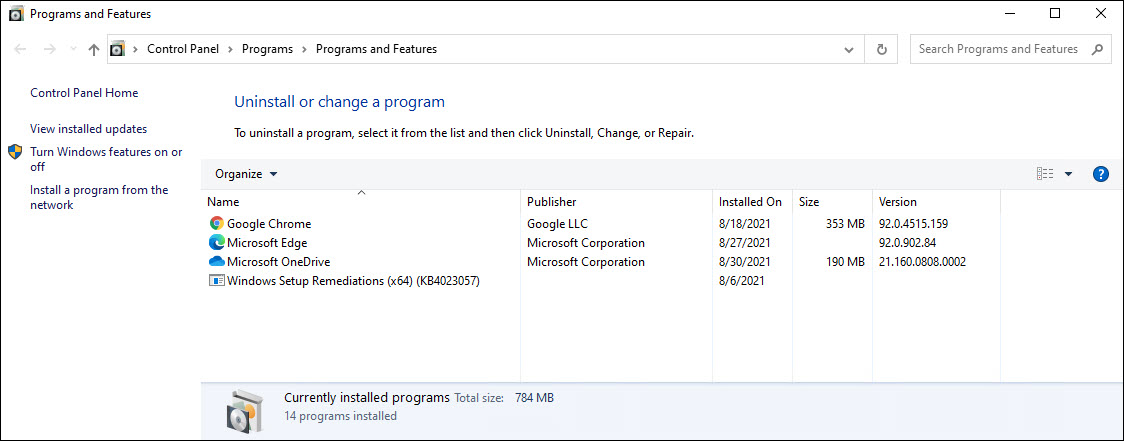1124x441 pixels.
Task: Sort by the Publisher column header
Action: 616,201
